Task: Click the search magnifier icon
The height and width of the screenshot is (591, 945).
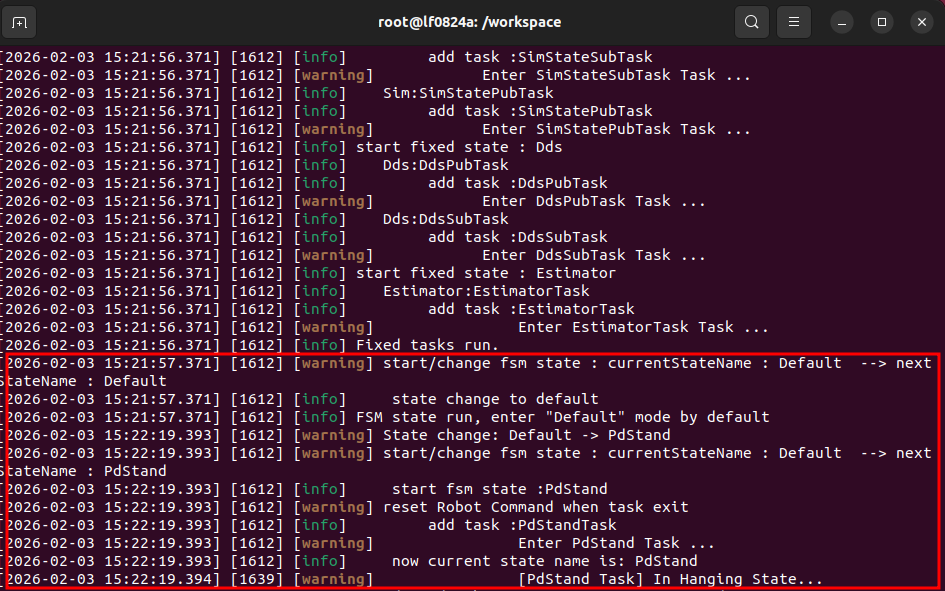Action: coord(751,21)
